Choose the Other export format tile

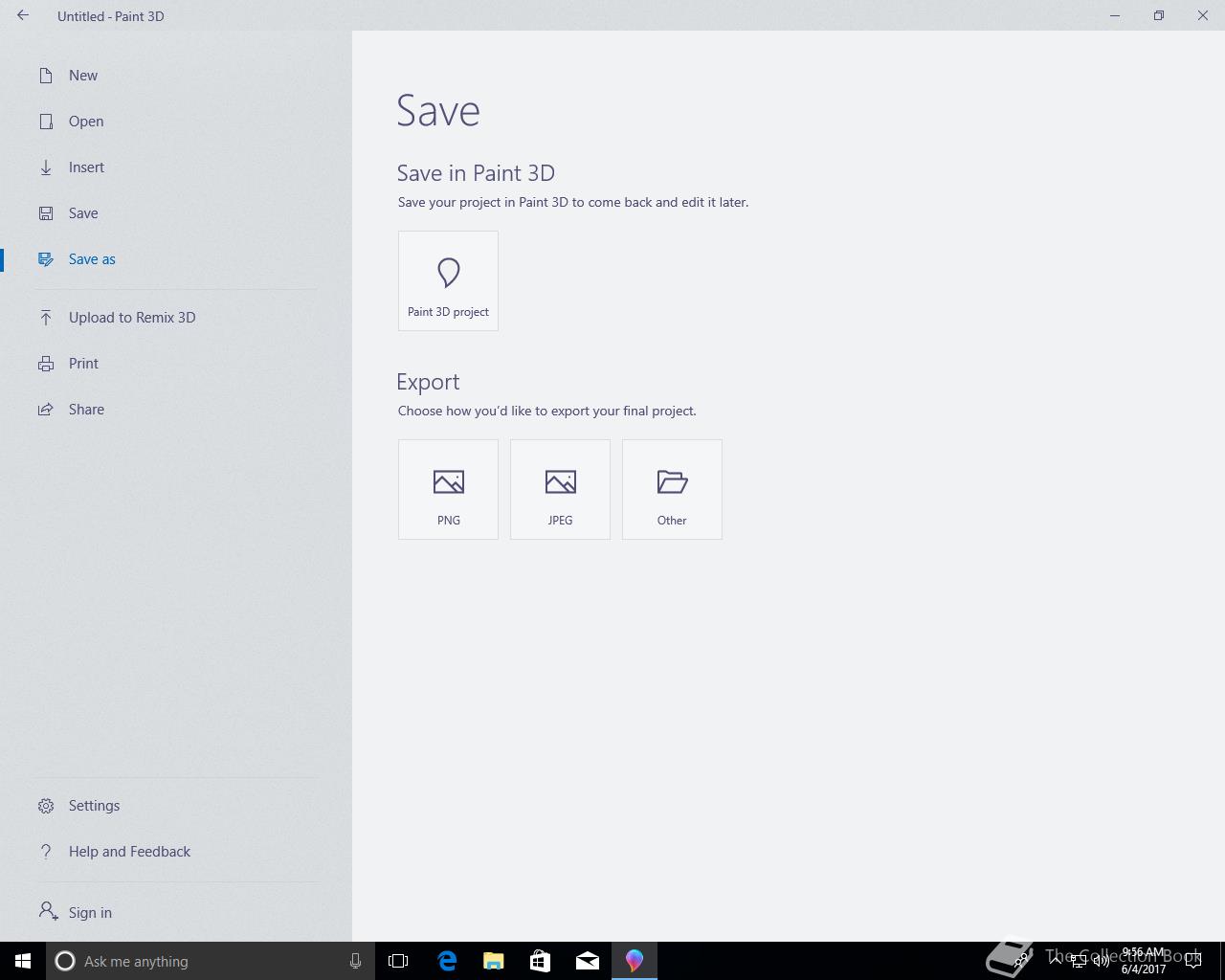672,489
